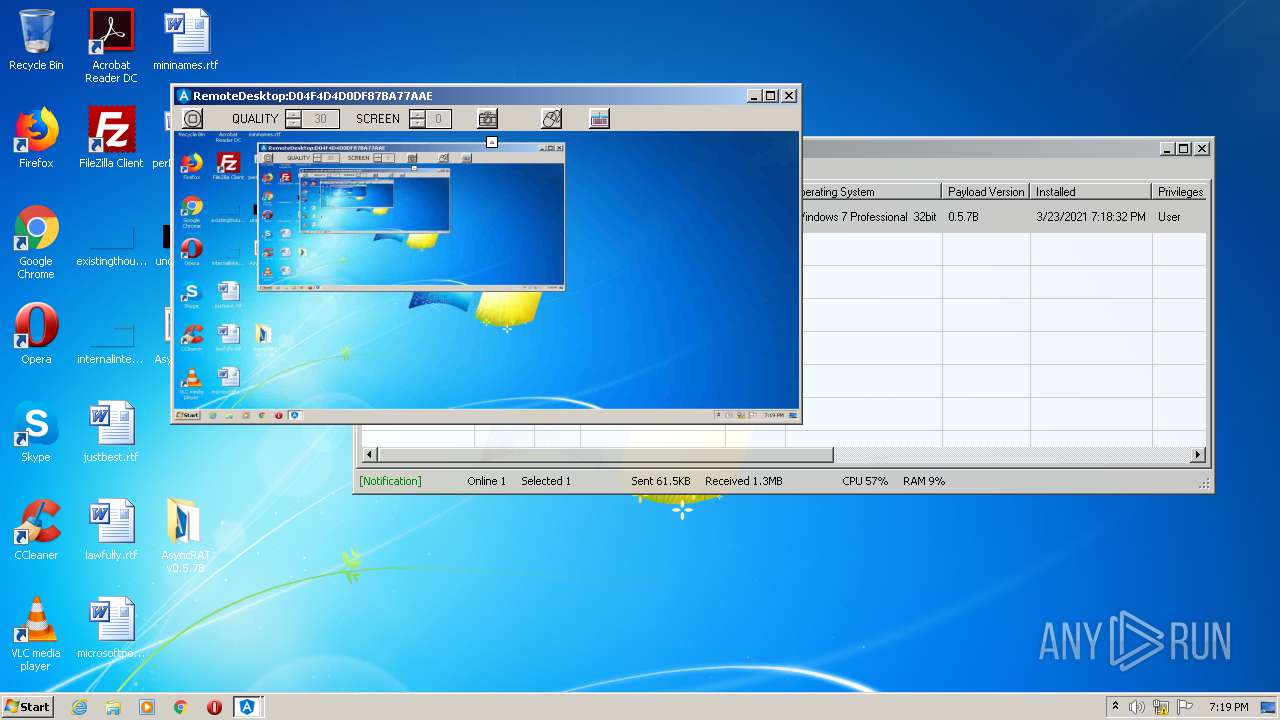
Task: Click RAM 9% in the status bar
Action: tap(923, 481)
